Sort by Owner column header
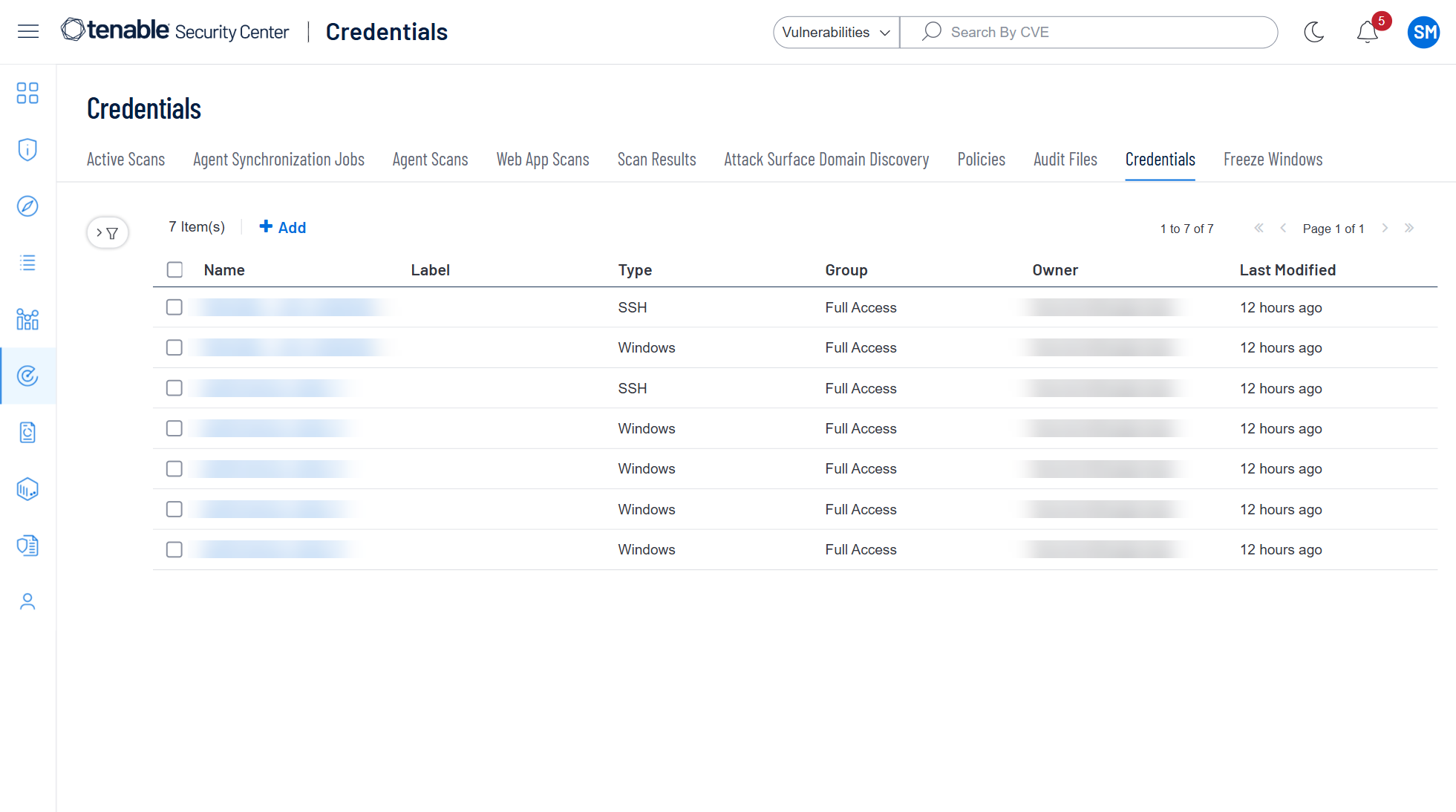Viewport: 1456px width, 812px height. [1055, 270]
